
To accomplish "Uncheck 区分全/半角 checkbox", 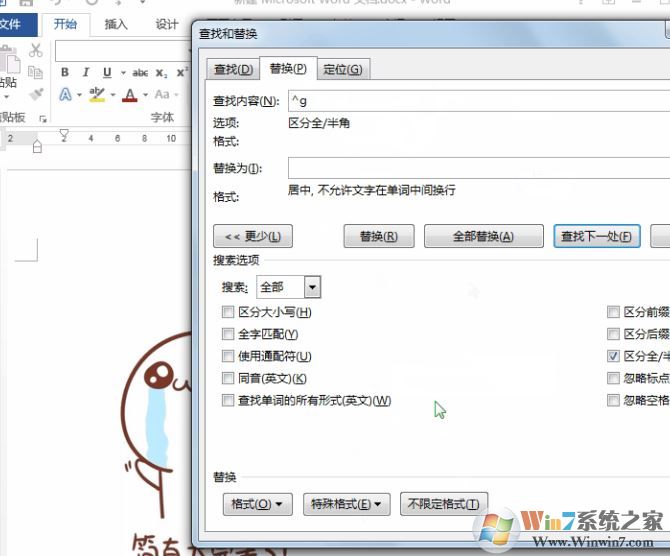I will pyautogui.click(x=613, y=356).
